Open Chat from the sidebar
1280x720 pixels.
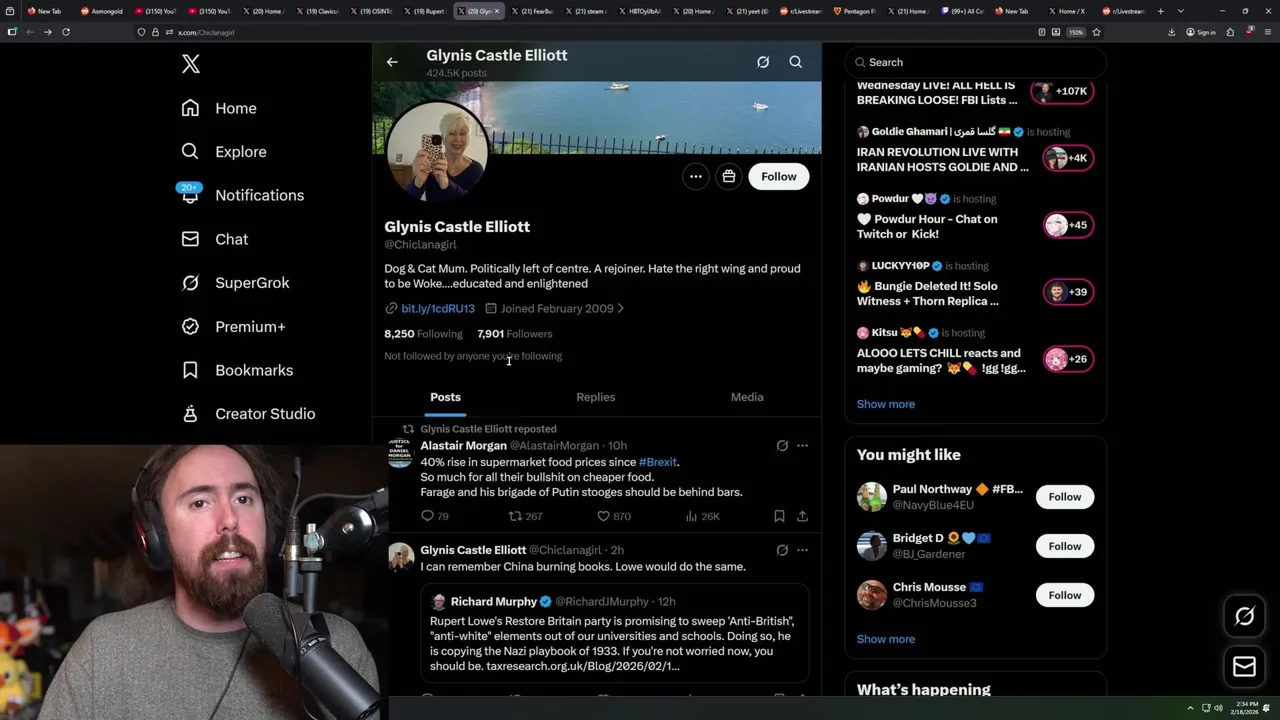tap(214, 239)
